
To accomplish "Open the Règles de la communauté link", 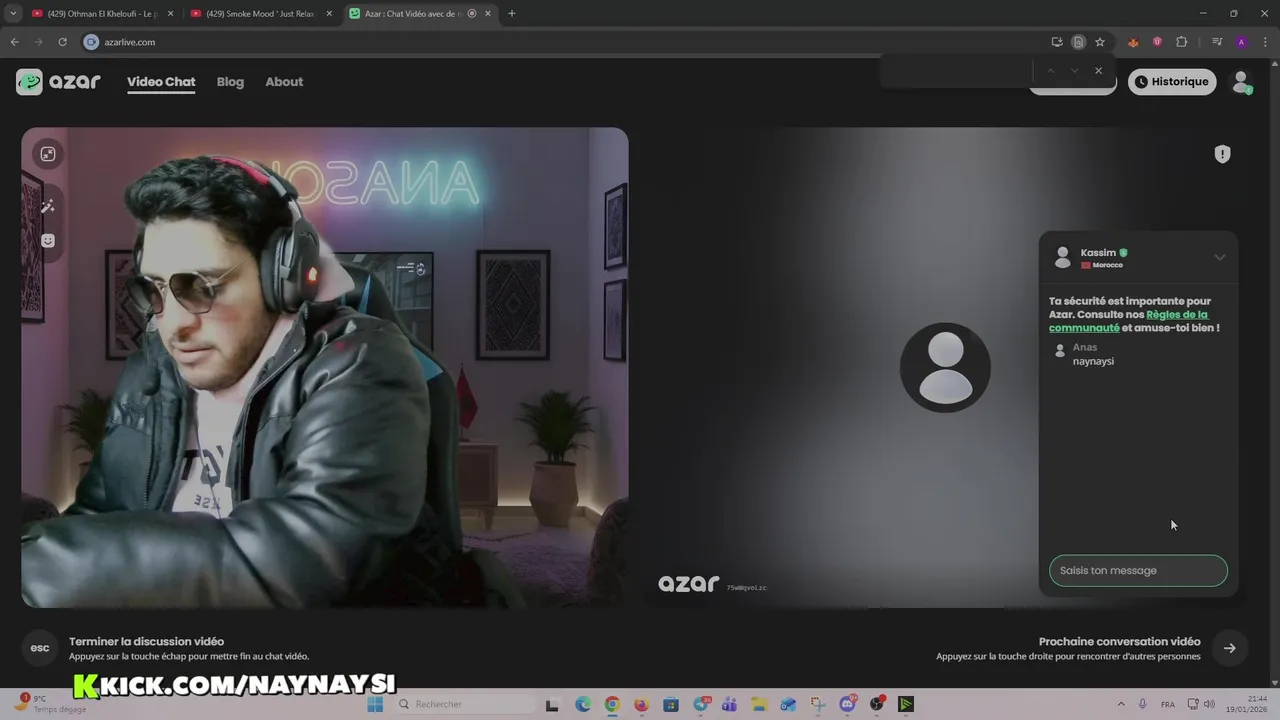I will coord(1128,321).
